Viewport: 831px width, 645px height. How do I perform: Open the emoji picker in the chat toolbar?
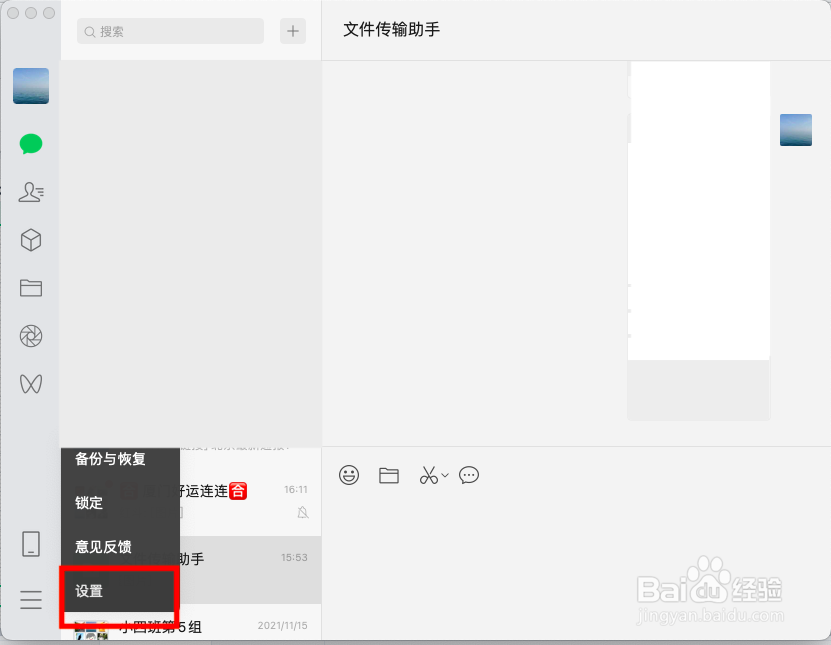(349, 475)
